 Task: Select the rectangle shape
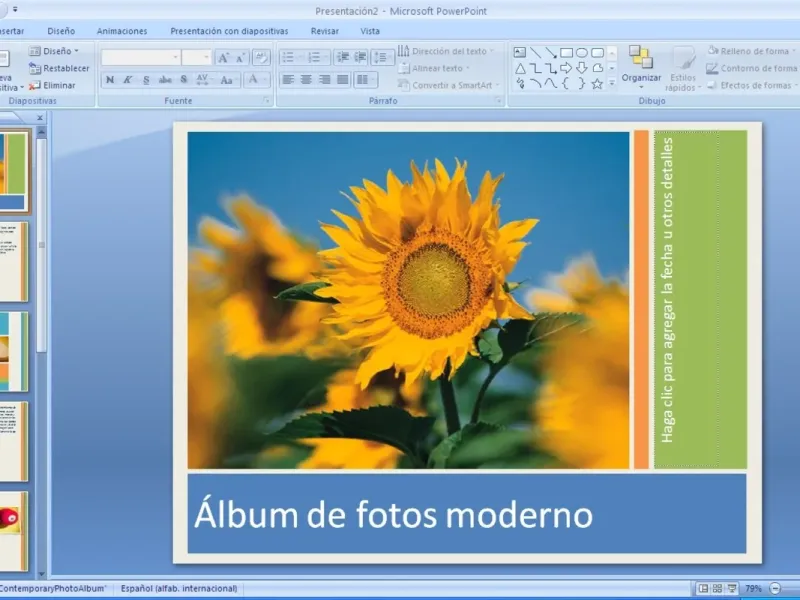coord(566,53)
